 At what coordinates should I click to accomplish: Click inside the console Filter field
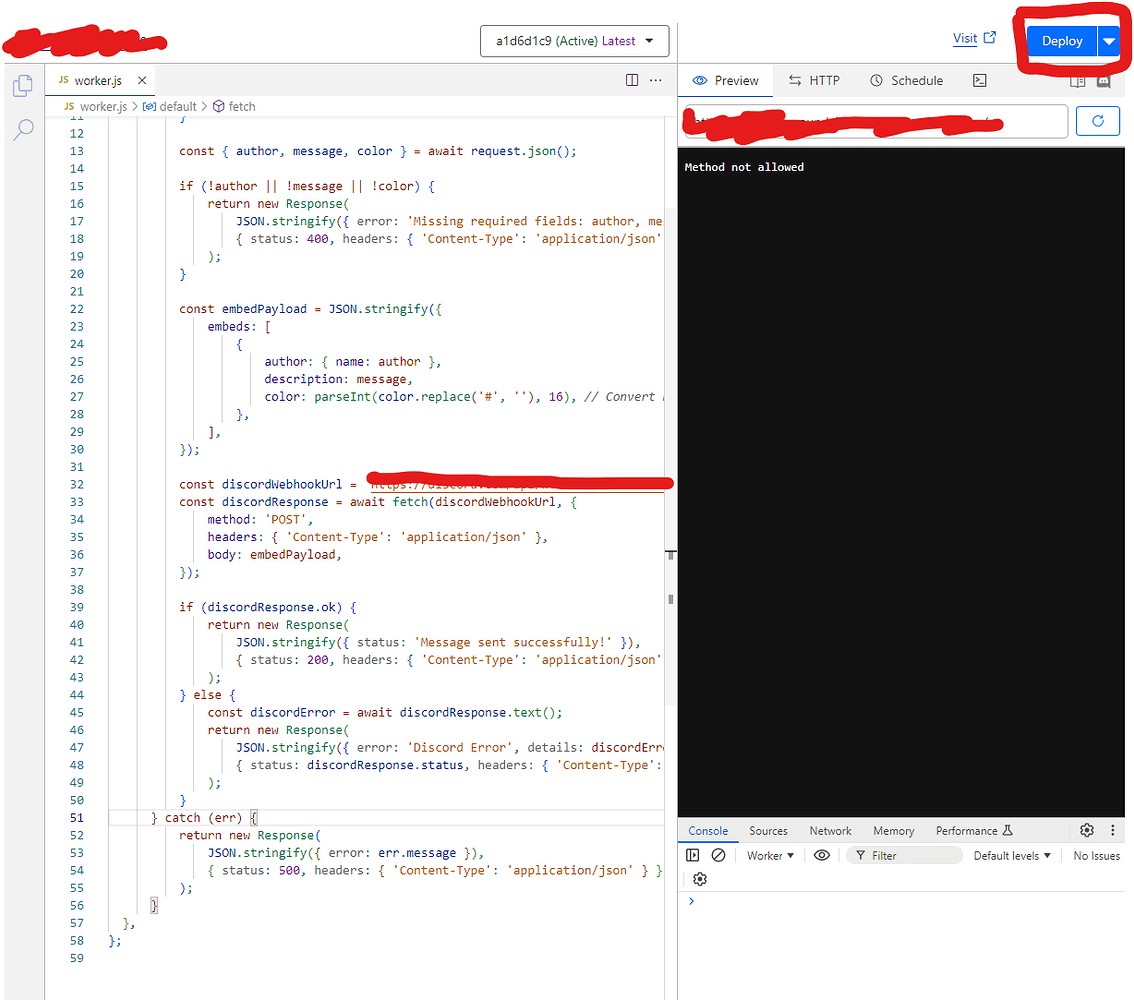point(905,854)
